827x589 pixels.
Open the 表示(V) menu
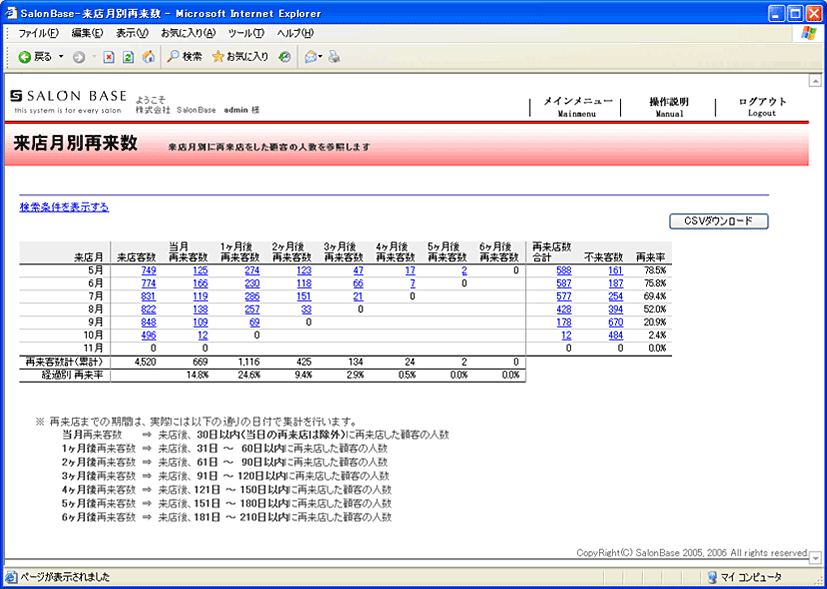coord(132,33)
